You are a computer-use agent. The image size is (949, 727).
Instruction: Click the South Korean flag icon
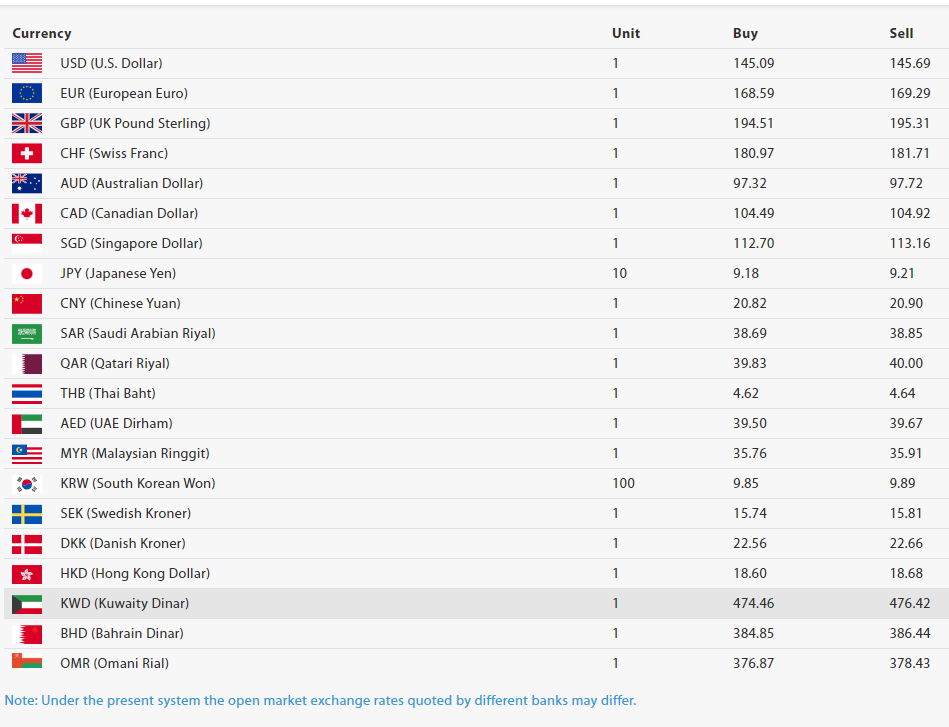[x=27, y=483]
